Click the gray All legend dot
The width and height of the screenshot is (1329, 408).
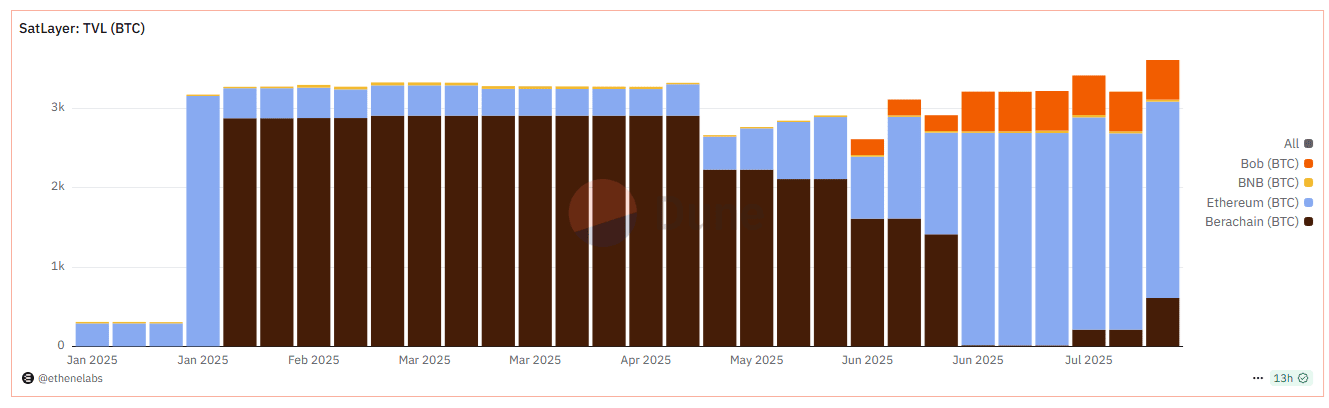(1308, 144)
